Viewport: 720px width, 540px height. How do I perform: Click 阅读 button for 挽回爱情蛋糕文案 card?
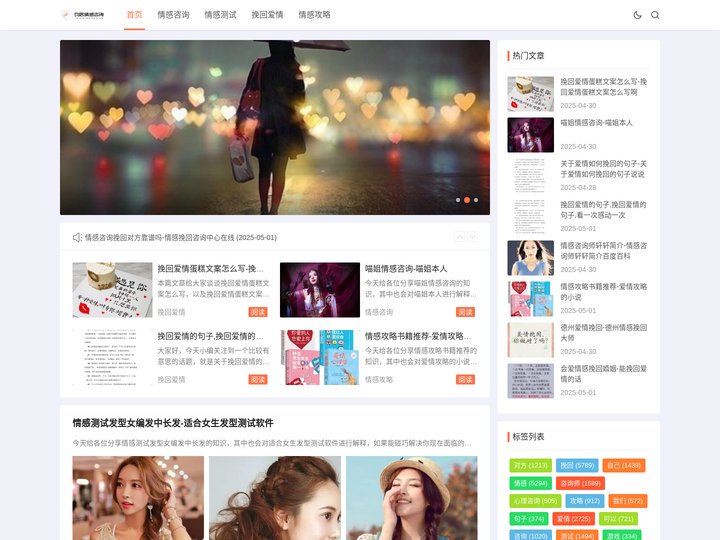click(x=258, y=312)
